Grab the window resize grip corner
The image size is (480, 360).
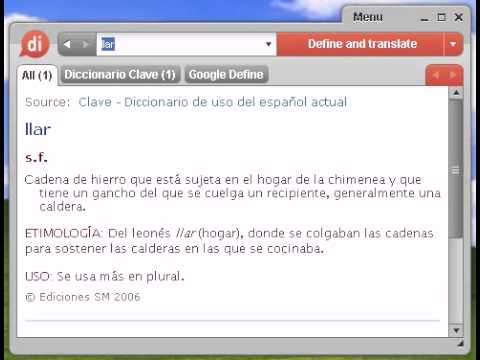click(460, 343)
